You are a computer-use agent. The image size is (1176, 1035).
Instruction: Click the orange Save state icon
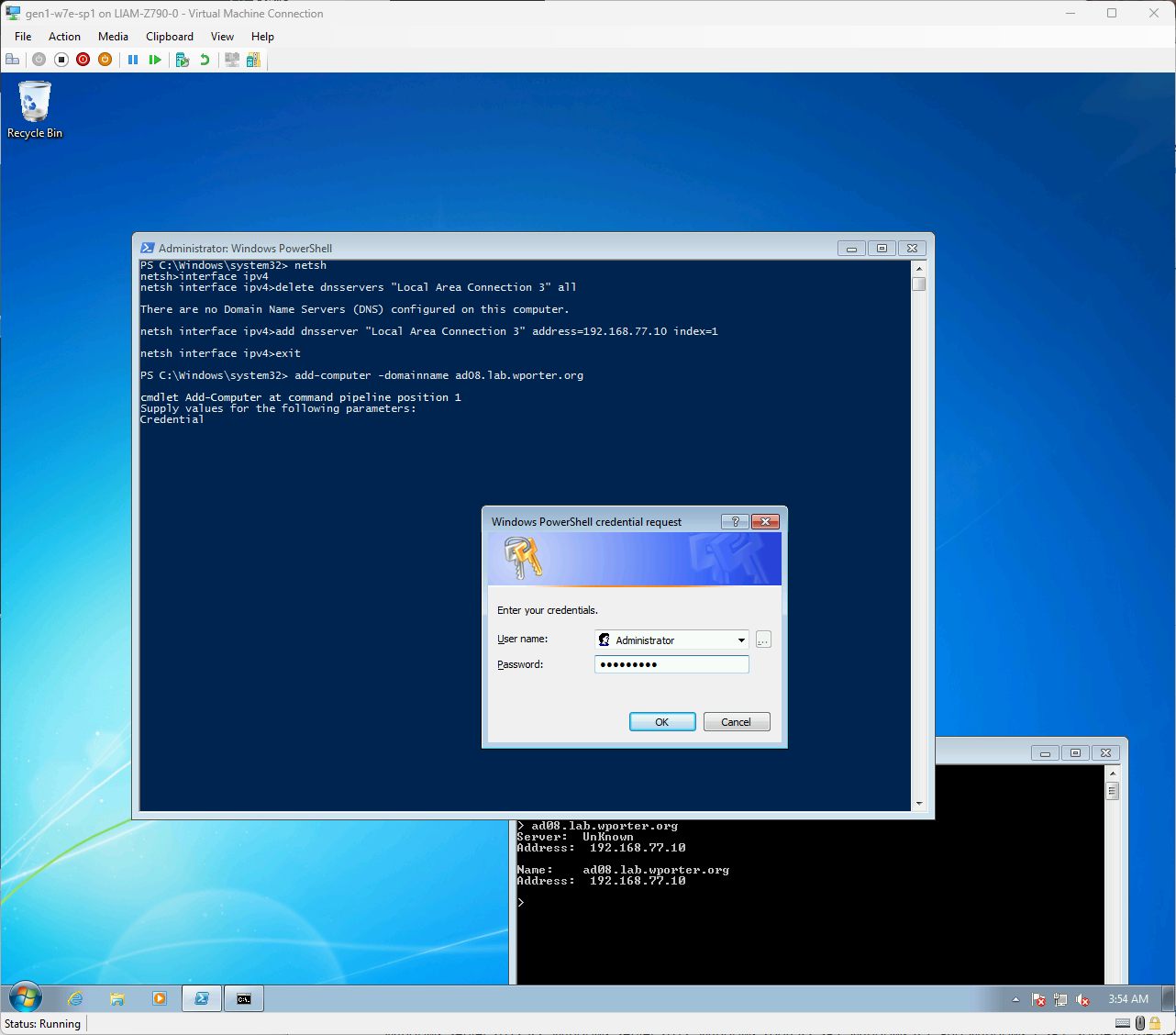click(105, 60)
